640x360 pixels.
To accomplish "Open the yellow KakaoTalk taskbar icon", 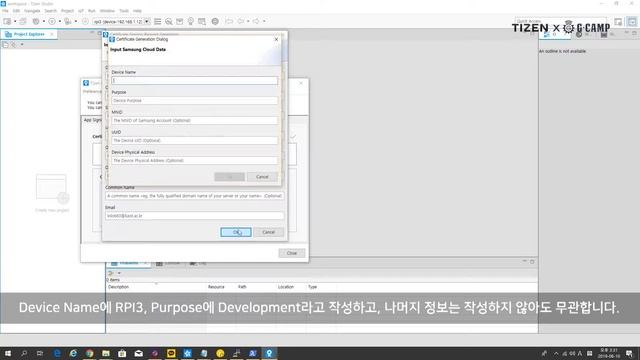I will pyautogui.click(x=171, y=353).
